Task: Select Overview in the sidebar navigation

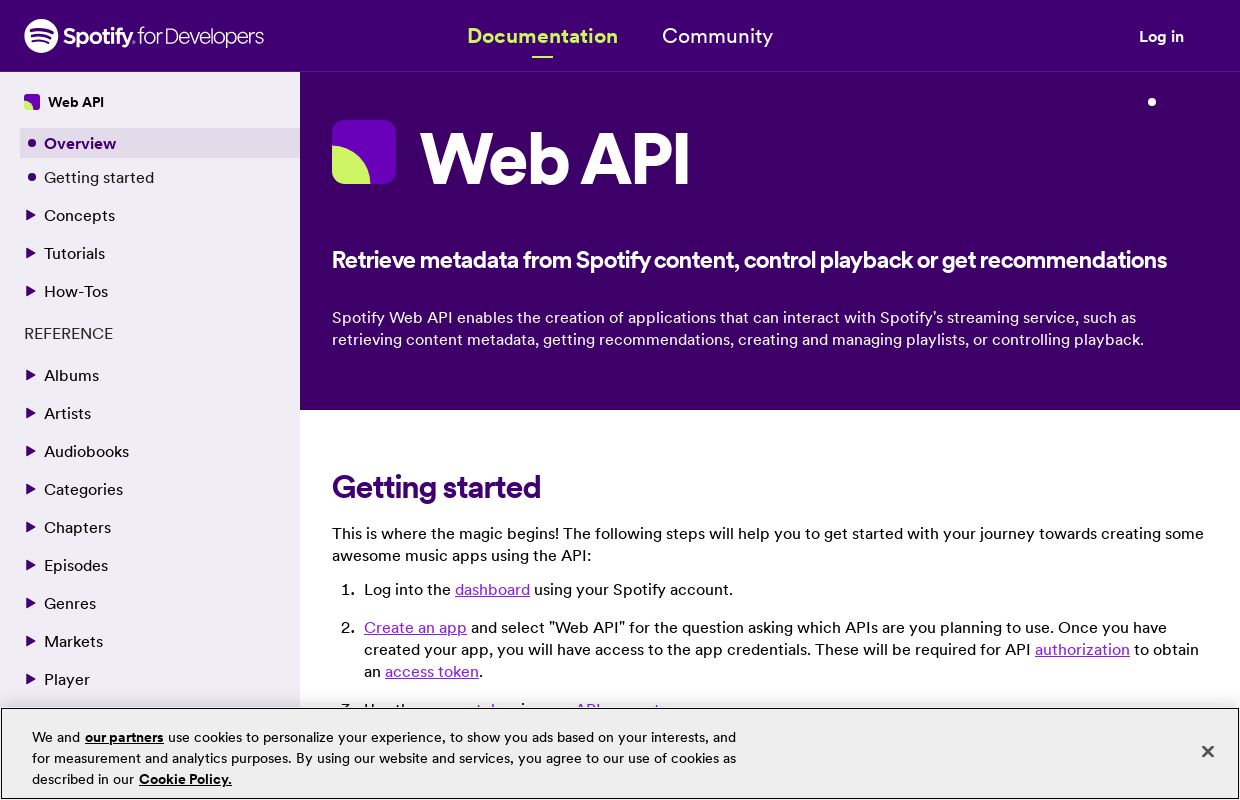Action: point(80,143)
